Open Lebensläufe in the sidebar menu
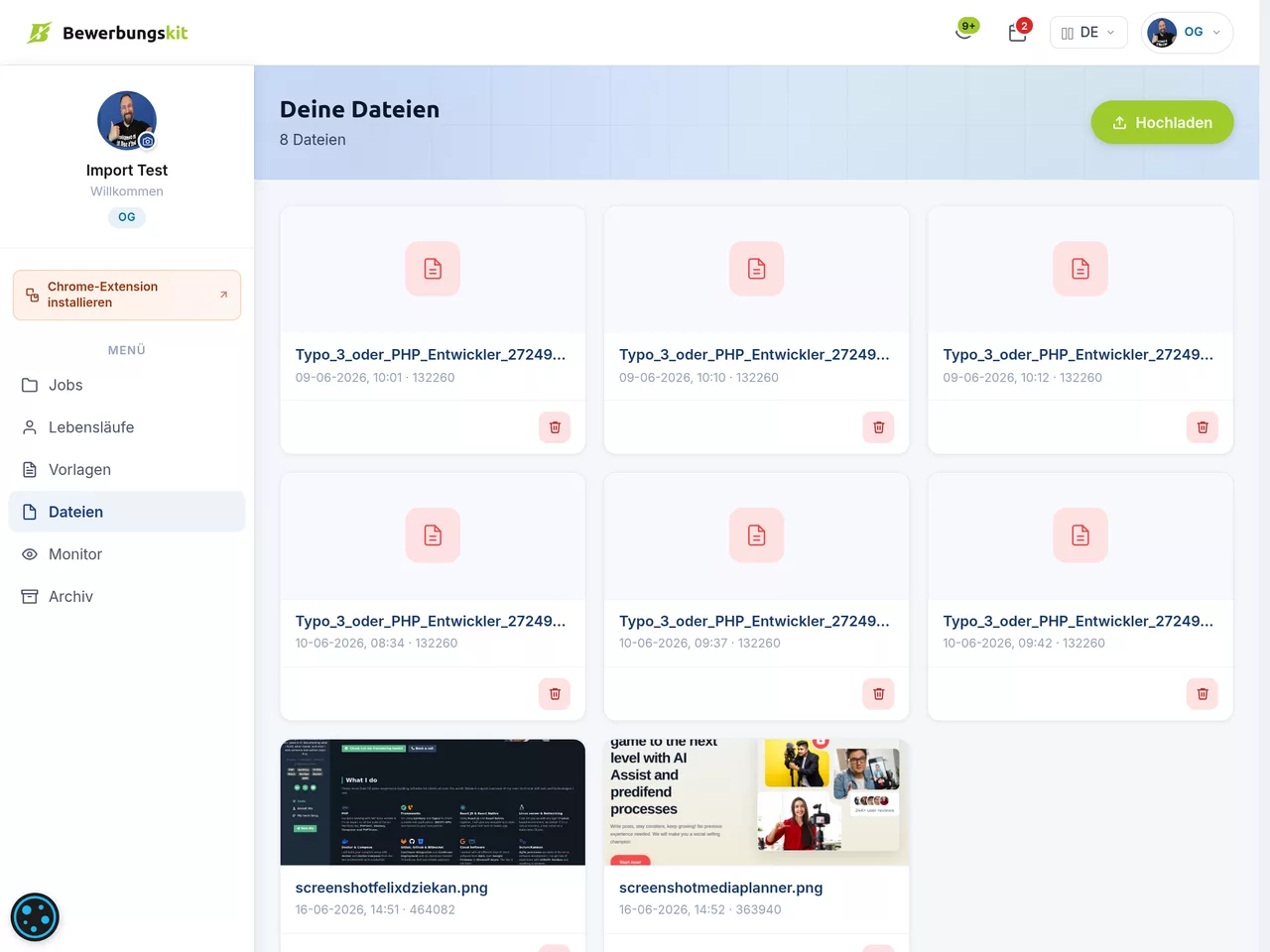This screenshot has height=952, width=1270. coord(127,427)
